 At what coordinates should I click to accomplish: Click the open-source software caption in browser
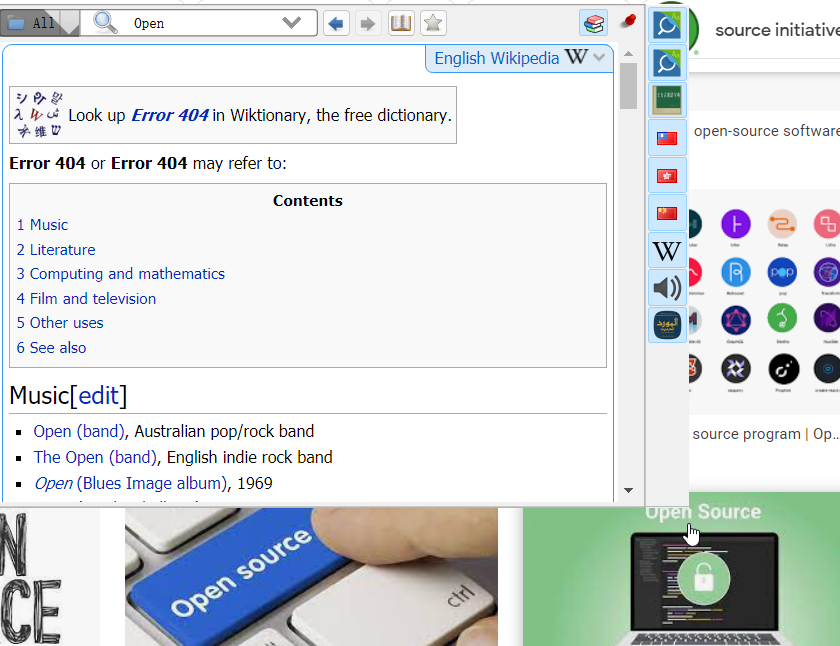767,131
